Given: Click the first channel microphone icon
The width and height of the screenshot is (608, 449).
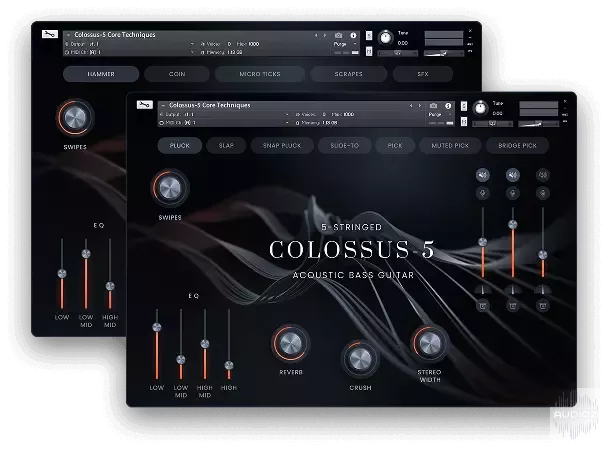Looking at the screenshot, I should [483, 193].
